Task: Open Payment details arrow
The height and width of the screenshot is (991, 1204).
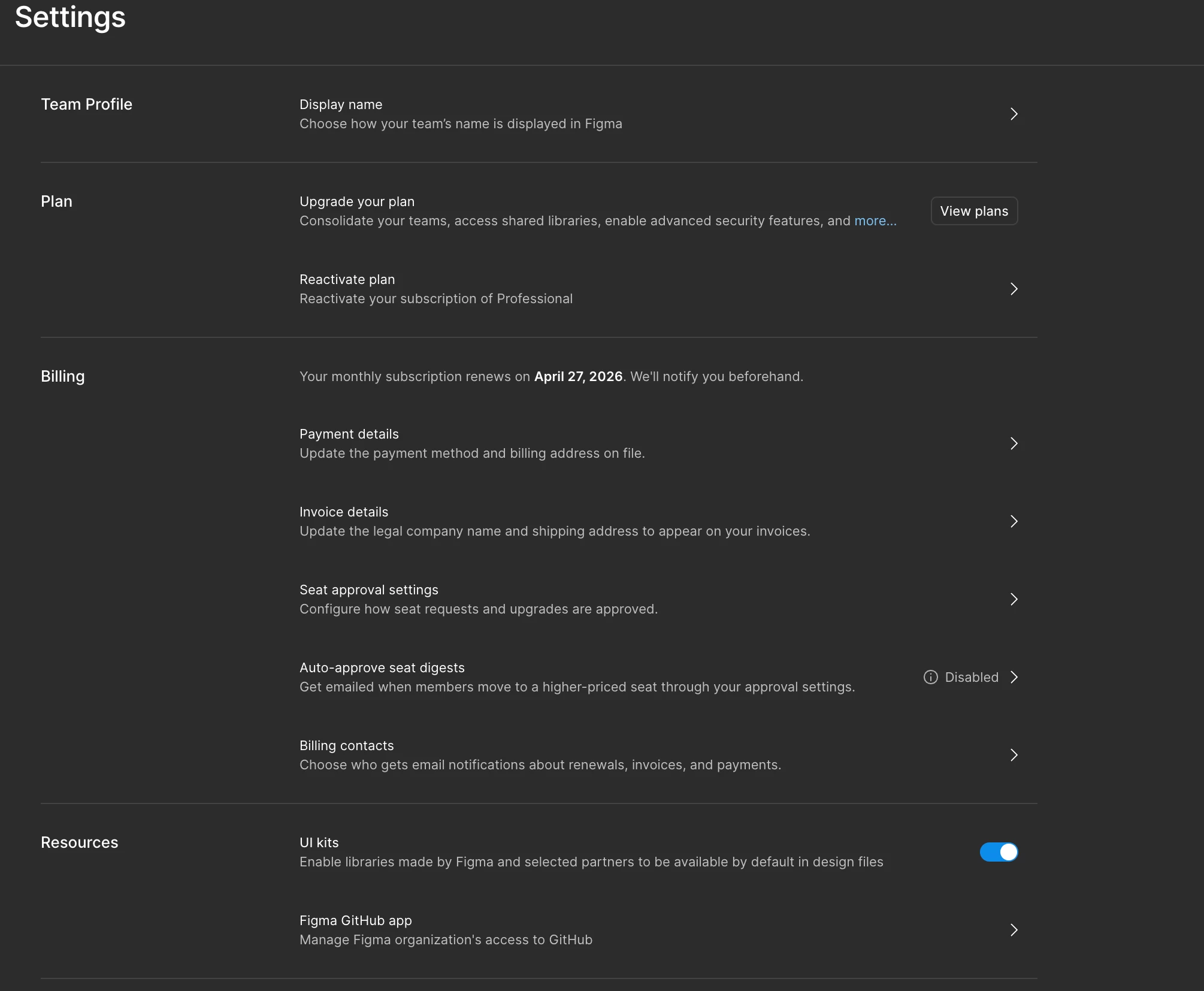Action: click(1014, 443)
